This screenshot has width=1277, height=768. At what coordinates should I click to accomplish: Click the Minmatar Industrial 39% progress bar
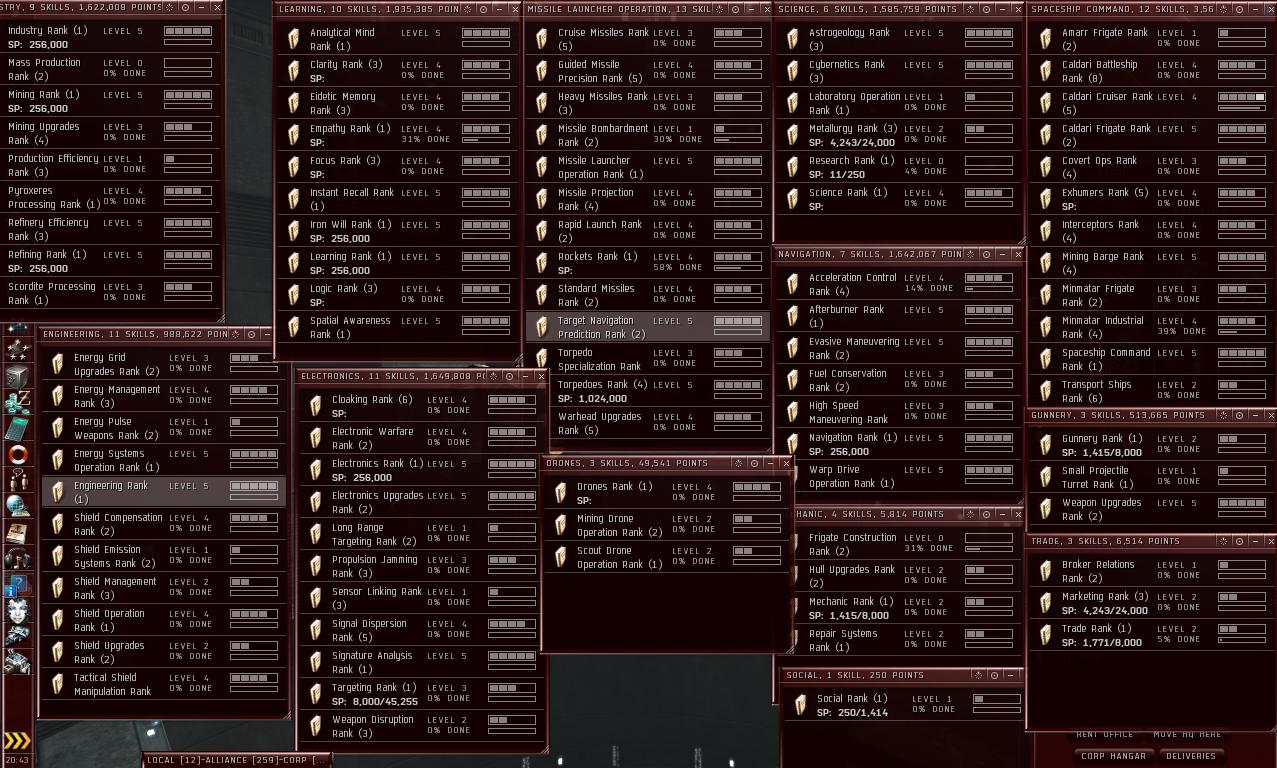coord(1242,332)
